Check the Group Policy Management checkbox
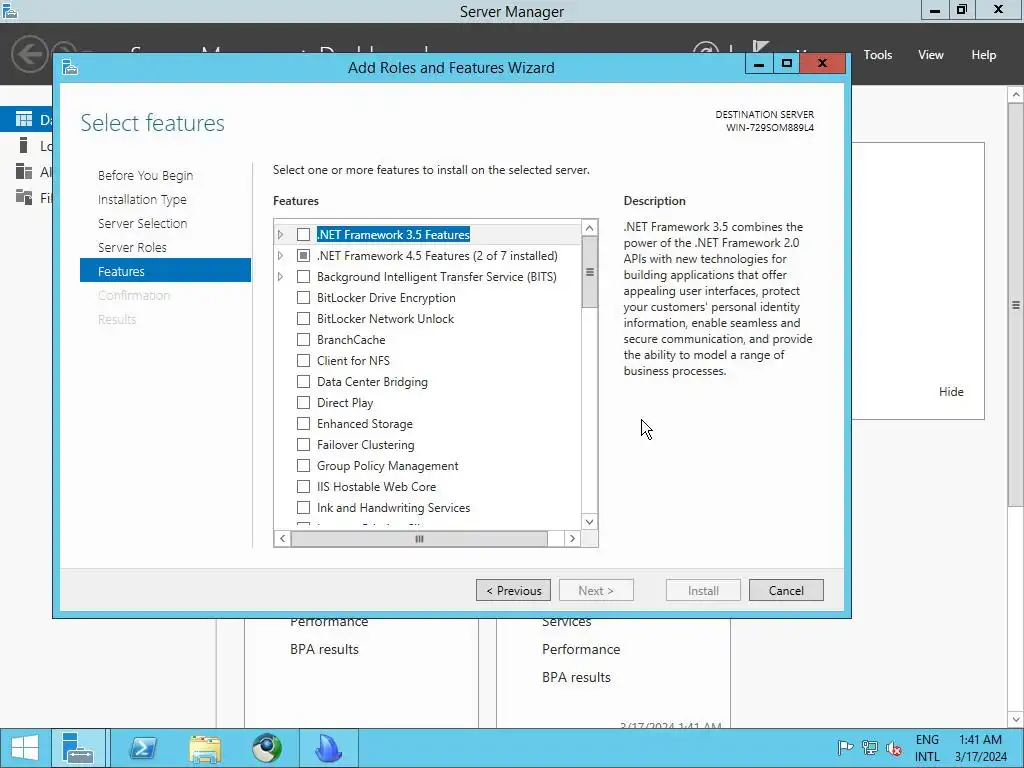Screen dimensions: 1024x768 click(x=303, y=466)
